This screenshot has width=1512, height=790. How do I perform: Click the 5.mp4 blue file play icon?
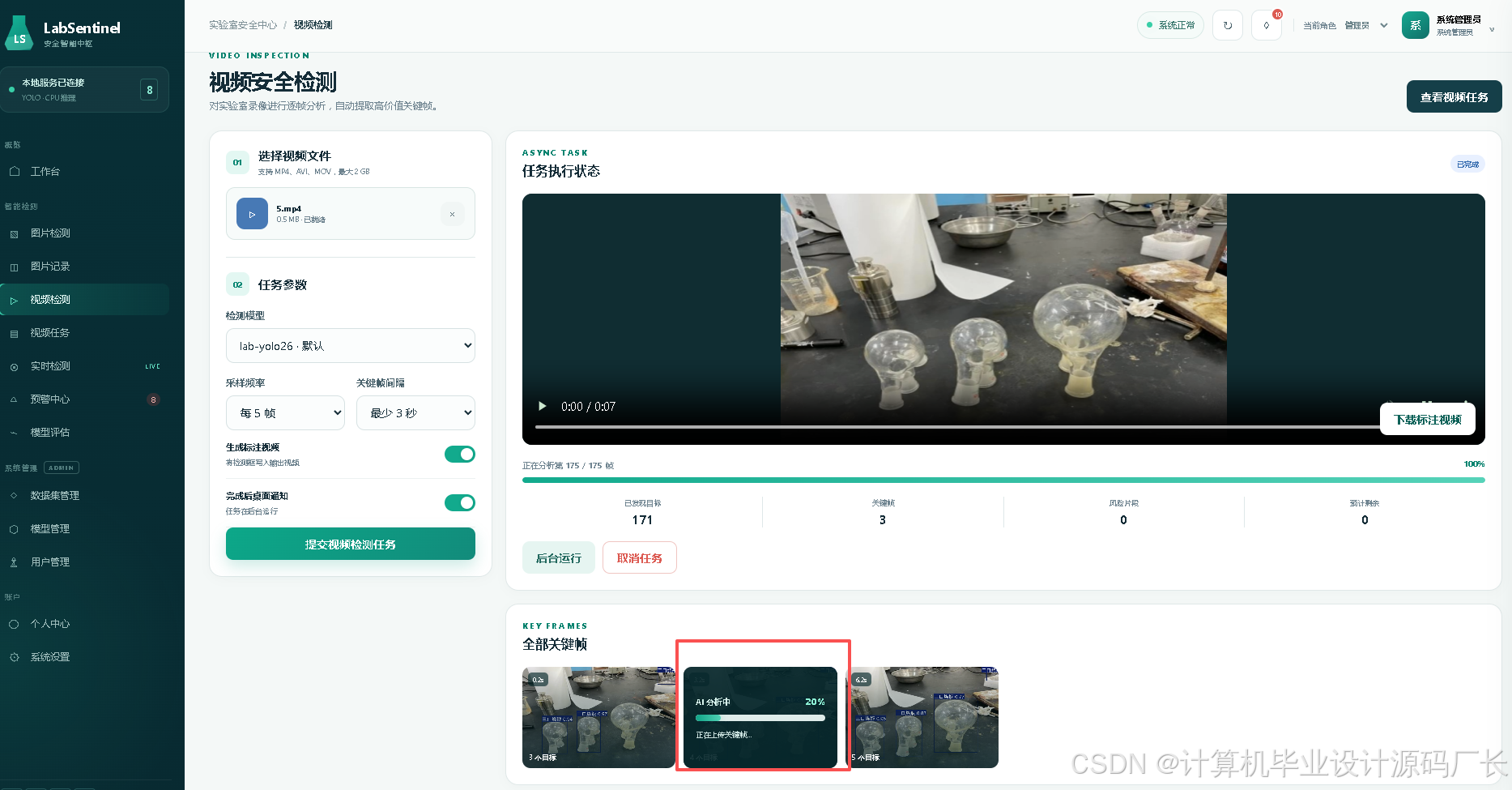click(252, 214)
